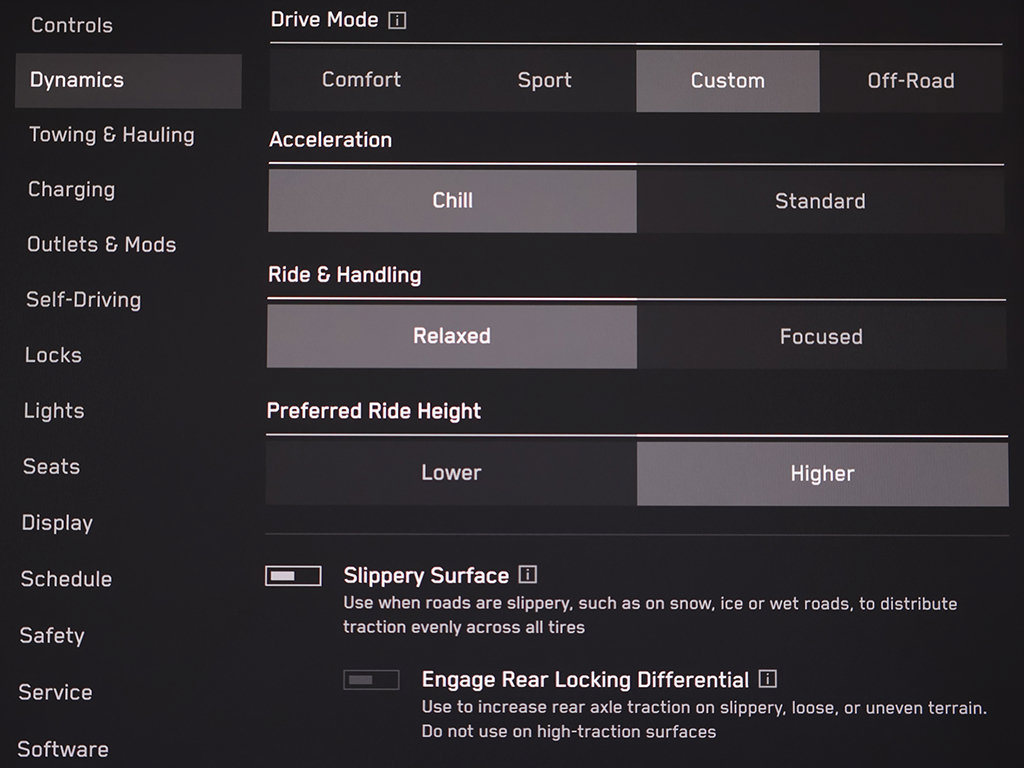Open the Controls settings section
This screenshot has height=768, width=1024.
72,25
